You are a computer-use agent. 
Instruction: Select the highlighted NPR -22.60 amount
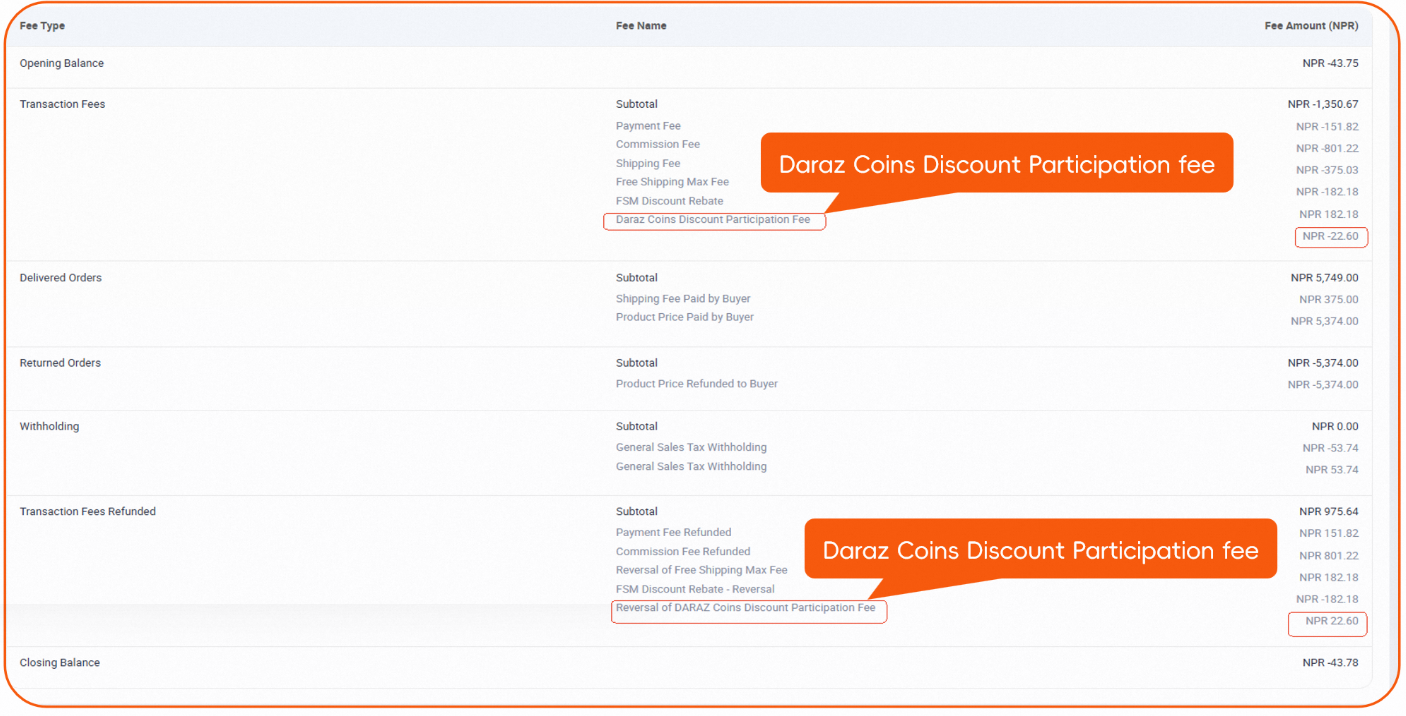[x=1330, y=237]
